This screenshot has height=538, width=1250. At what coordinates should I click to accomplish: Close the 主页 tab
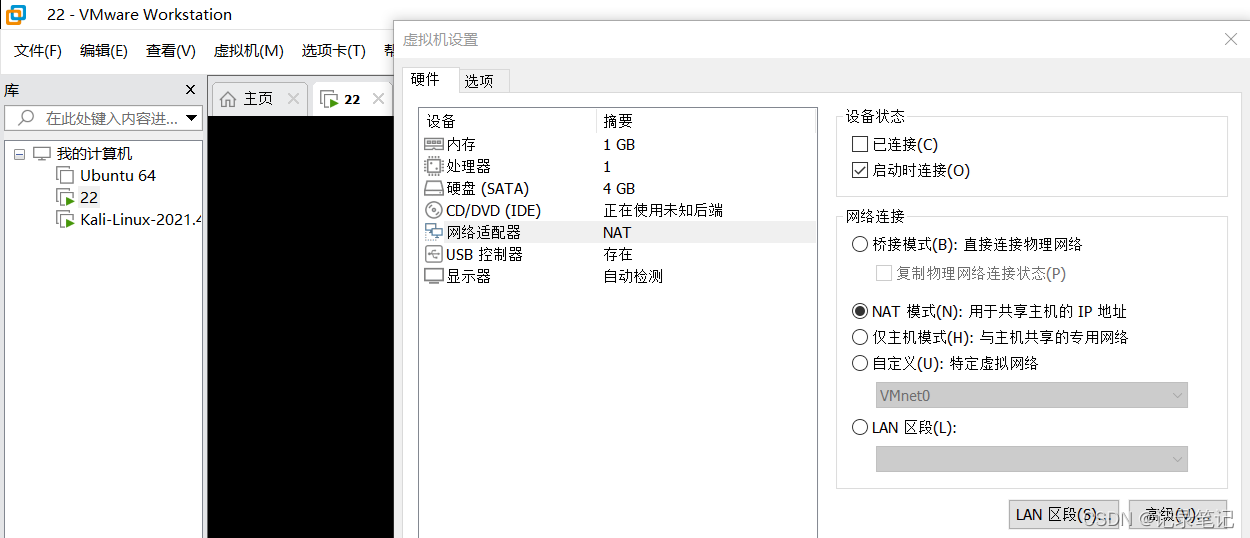pos(293,98)
